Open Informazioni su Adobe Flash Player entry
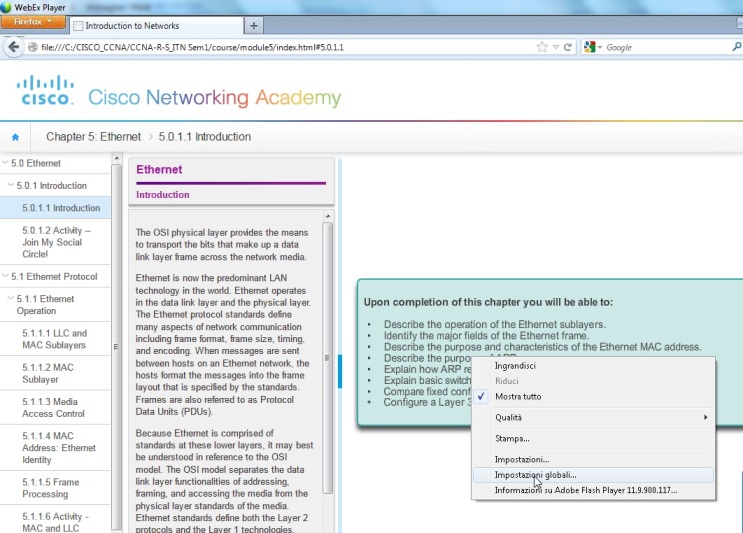Screen dimensions: 743x533 click(593, 490)
